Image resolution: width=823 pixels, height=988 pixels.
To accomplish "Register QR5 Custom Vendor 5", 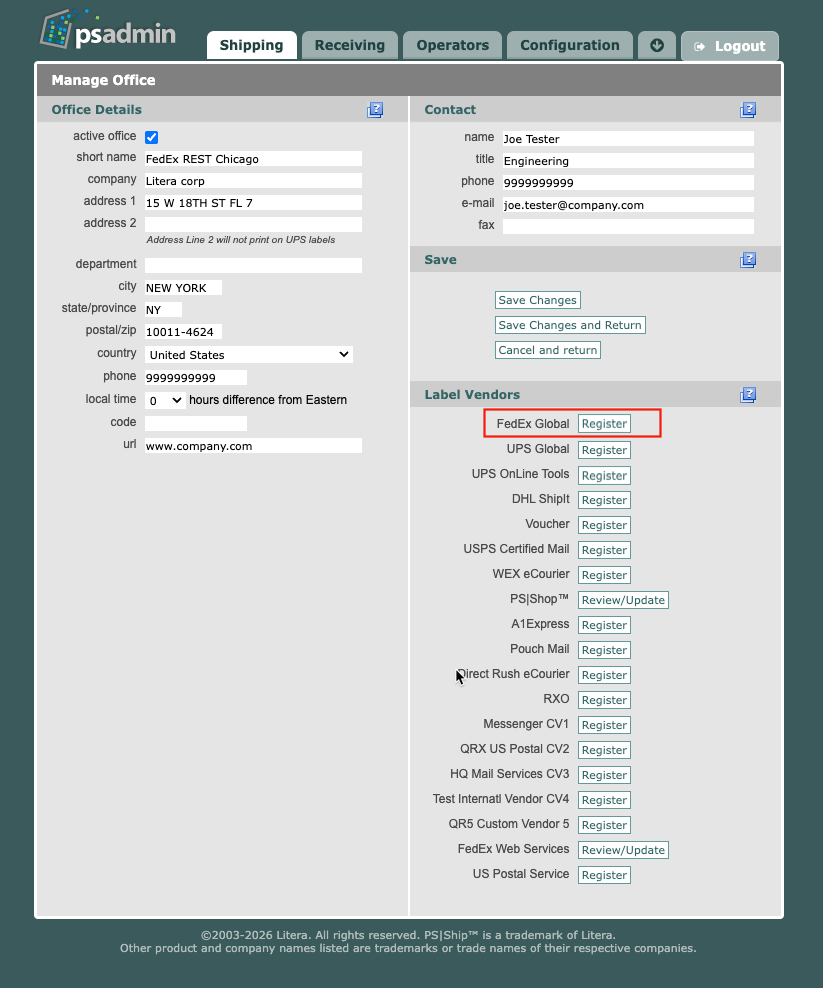I will [x=604, y=825].
